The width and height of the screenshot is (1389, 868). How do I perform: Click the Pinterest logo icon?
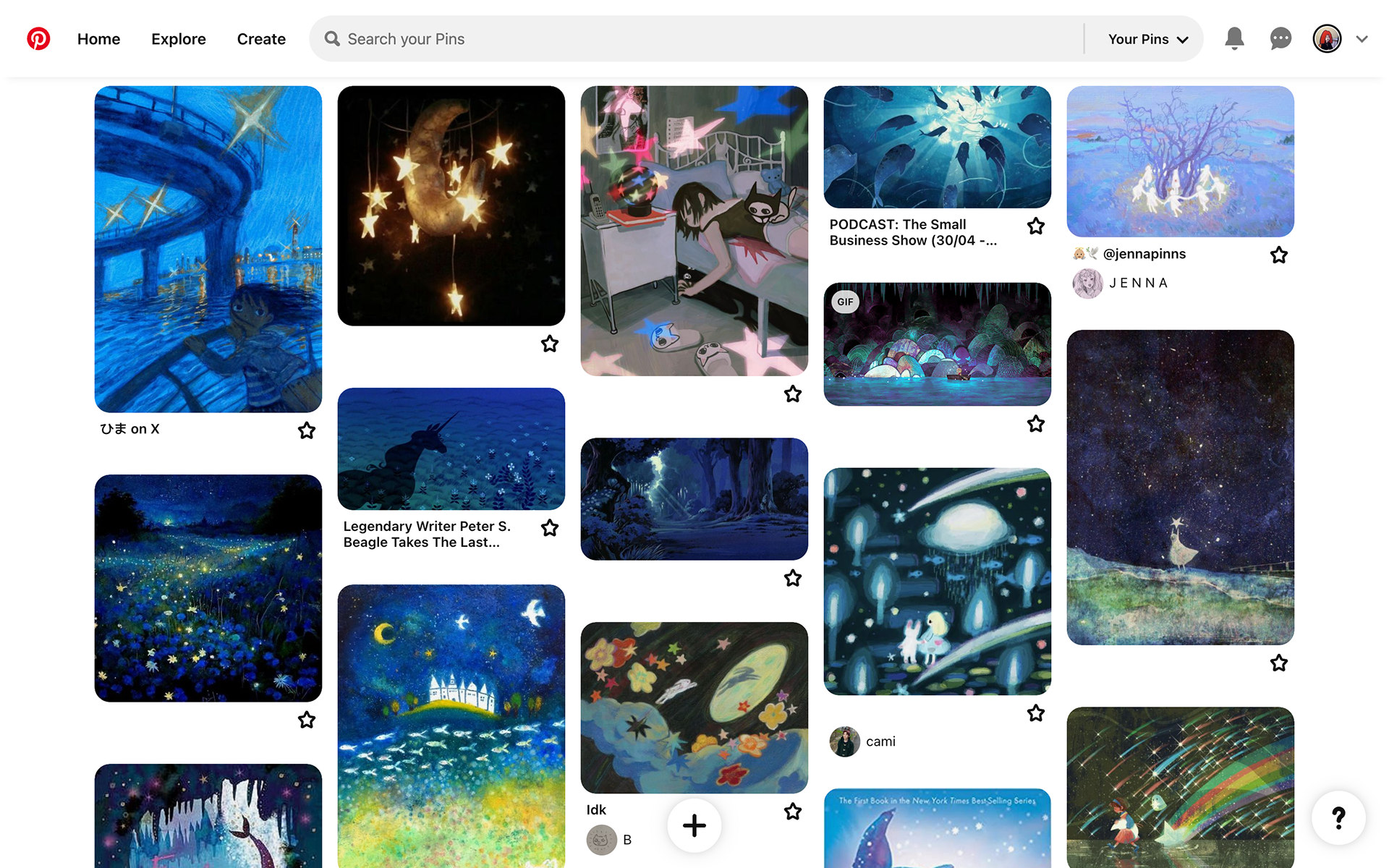(38, 38)
